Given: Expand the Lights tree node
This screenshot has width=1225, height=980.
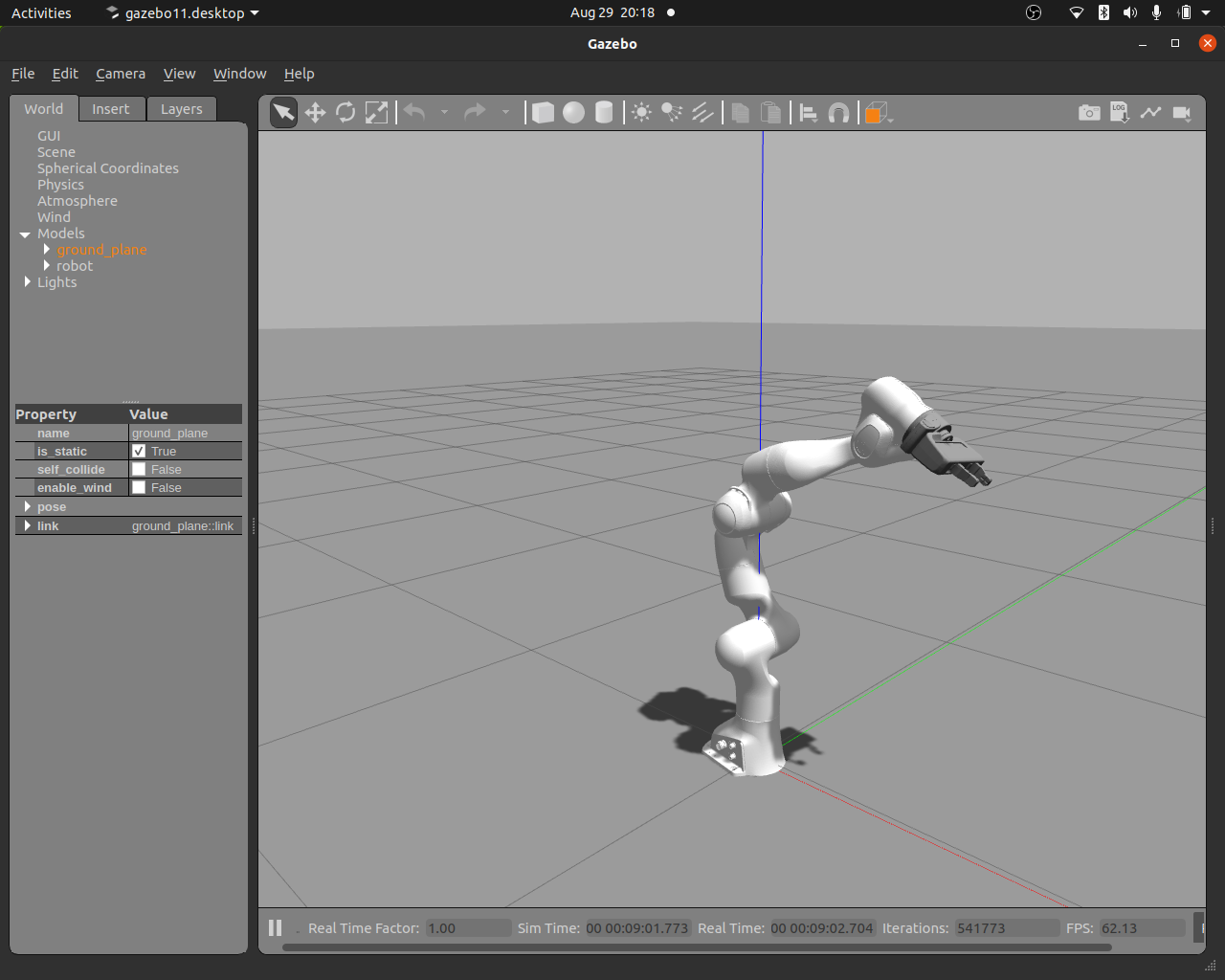Looking at the screenshot, I should point(27,281).
